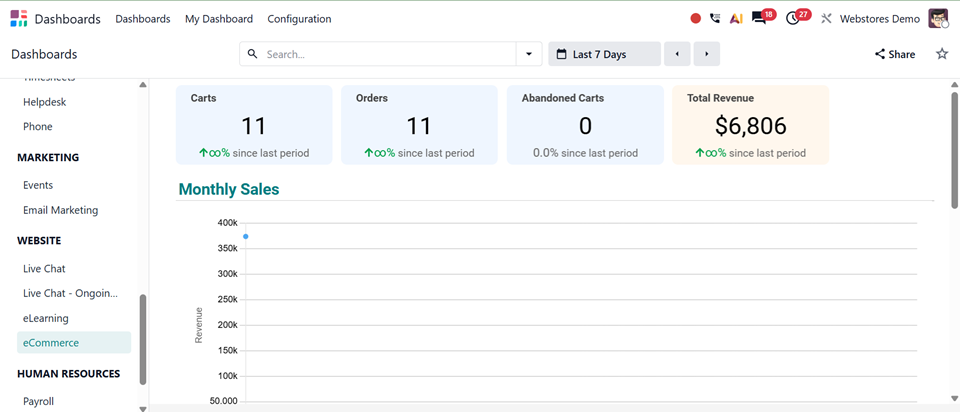
Task: Click the Webstores Demo company name
Action: pos(880,19)
